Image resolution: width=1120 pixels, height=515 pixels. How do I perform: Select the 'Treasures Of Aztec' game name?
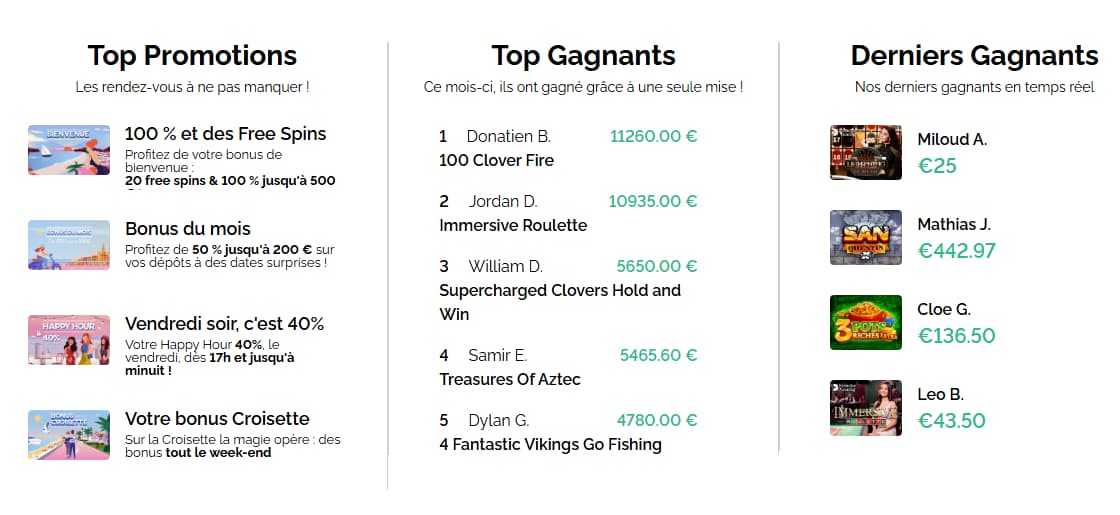pos(510,379)
